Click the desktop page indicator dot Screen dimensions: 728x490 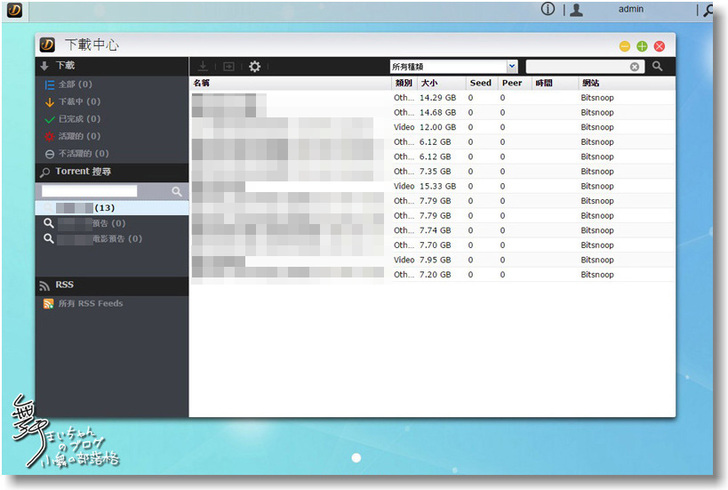pos(357,458)
